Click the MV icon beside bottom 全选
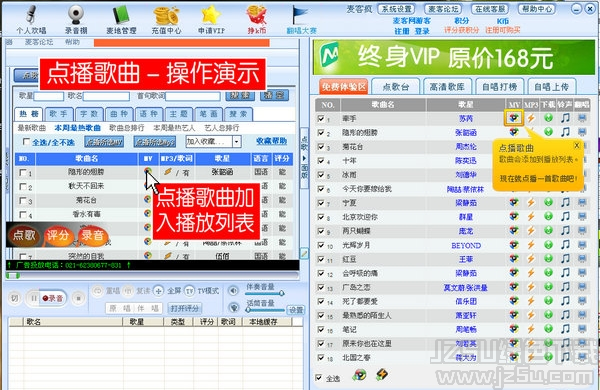The image size is (600, 390). (359, 375)
